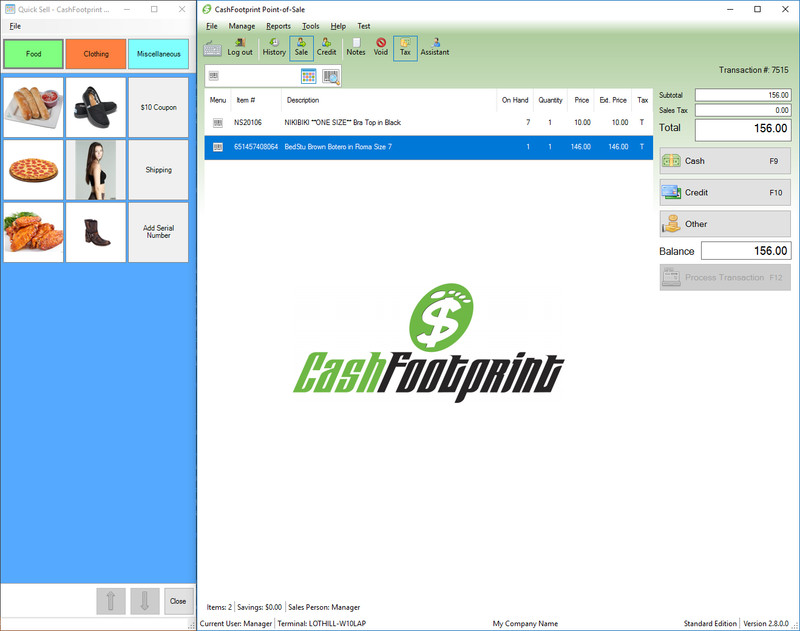Screen dimensions: 800x631
Task: Add the black bra top model item
Action: [96, 170]
